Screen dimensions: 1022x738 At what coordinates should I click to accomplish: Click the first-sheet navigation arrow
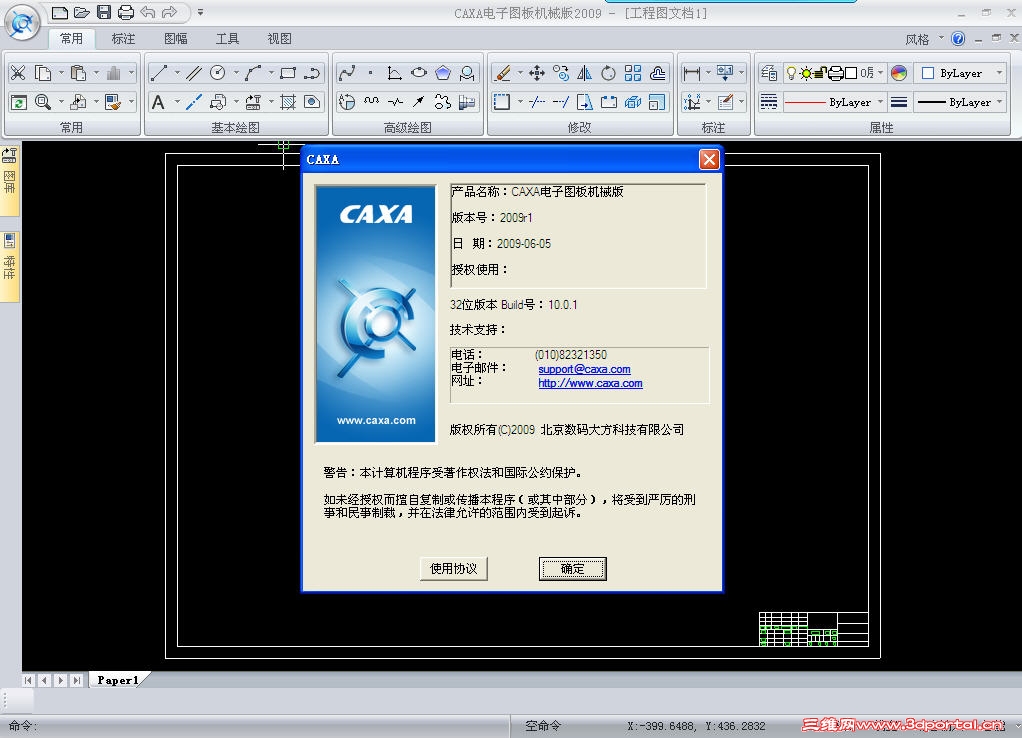click(x=28, y=680)
